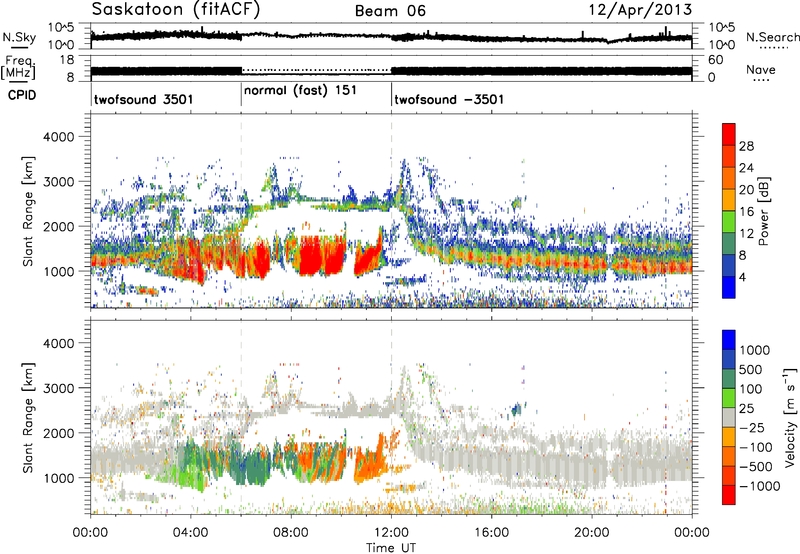Screen dimensions: 800x554
Task: Select the Slant Range [km] label of velocity panel
Action: point(28,418)
